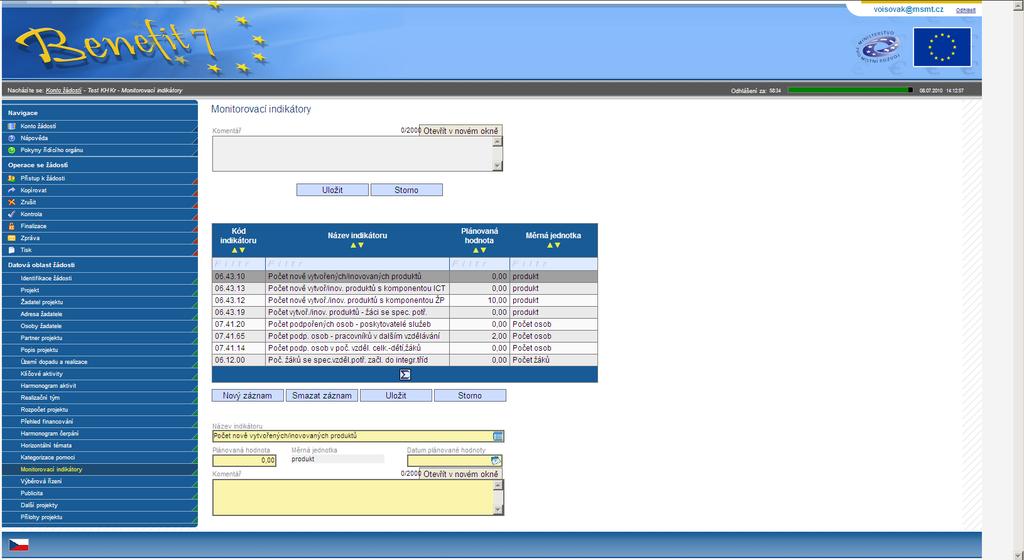Viewport: 1024px width, 560px height.
Task: Open Harmonogram čerpání menu item
Action: [50, 433]
